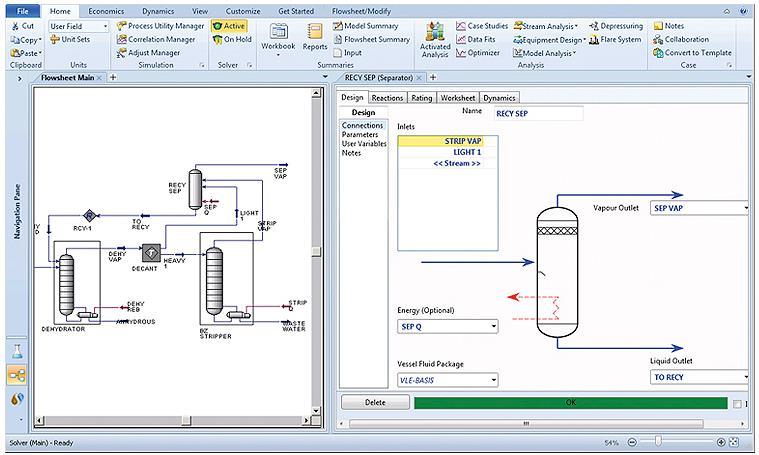Switch to Dynamics ribbon tab
Screen dimensions: 759x455
(158, 11)
